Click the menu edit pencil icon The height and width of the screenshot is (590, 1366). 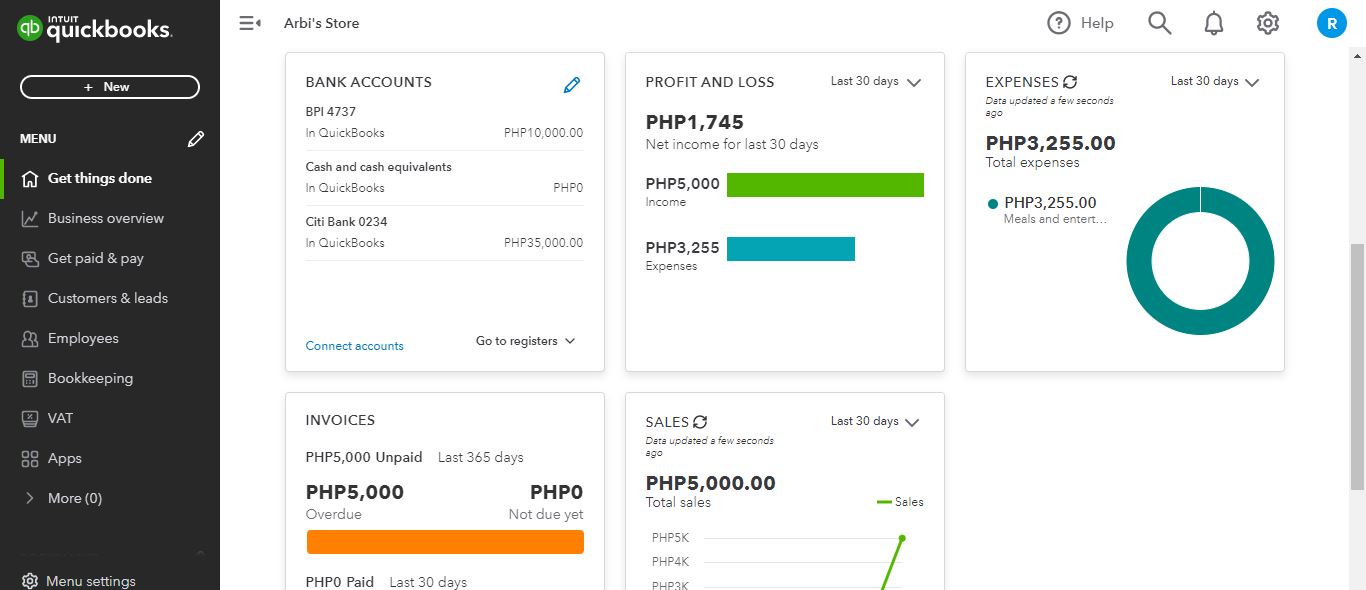coord(196,139)
